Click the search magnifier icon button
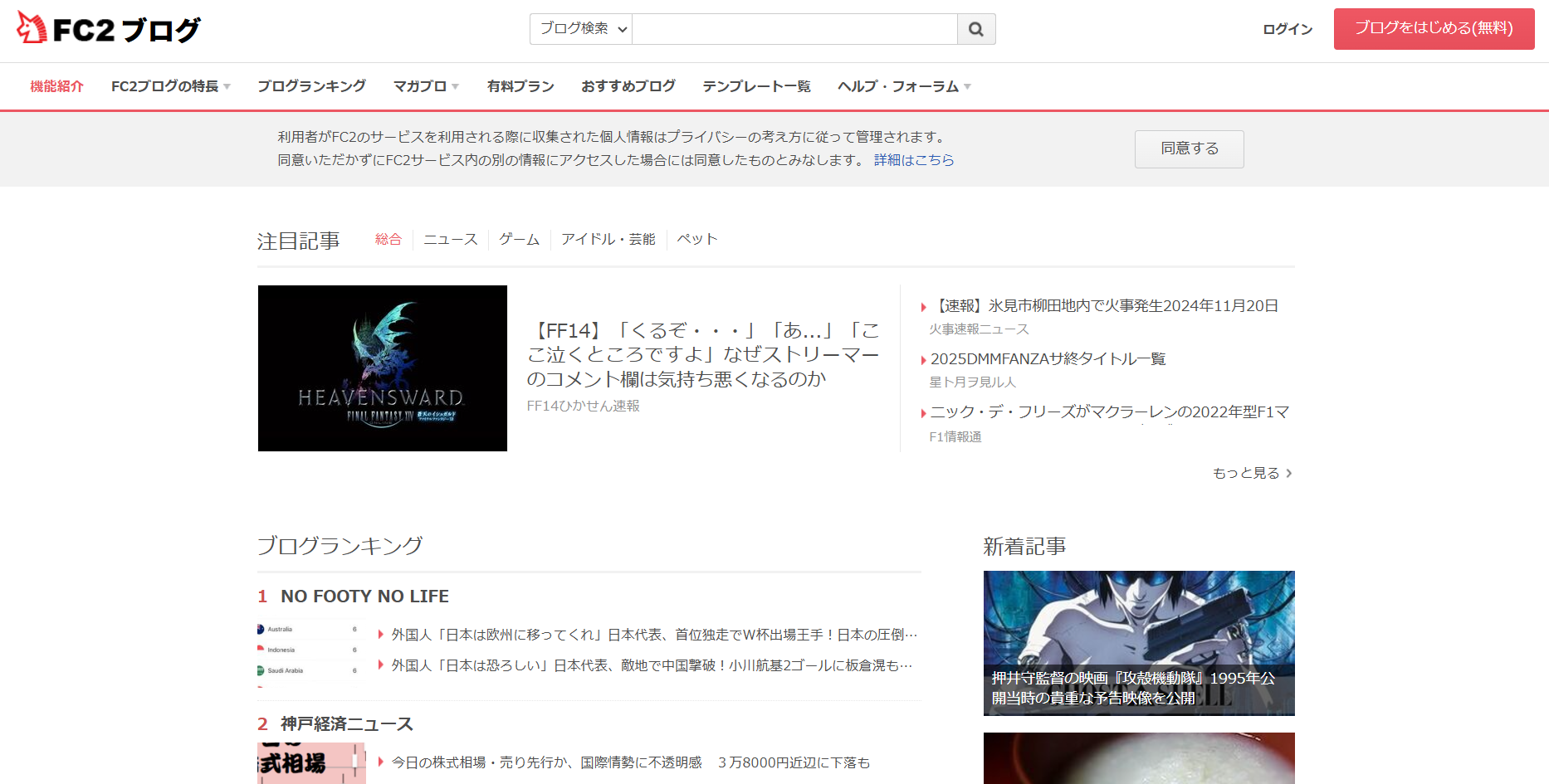The width and height of the screenshot is (1549, 784). click(x=976, y=29)
